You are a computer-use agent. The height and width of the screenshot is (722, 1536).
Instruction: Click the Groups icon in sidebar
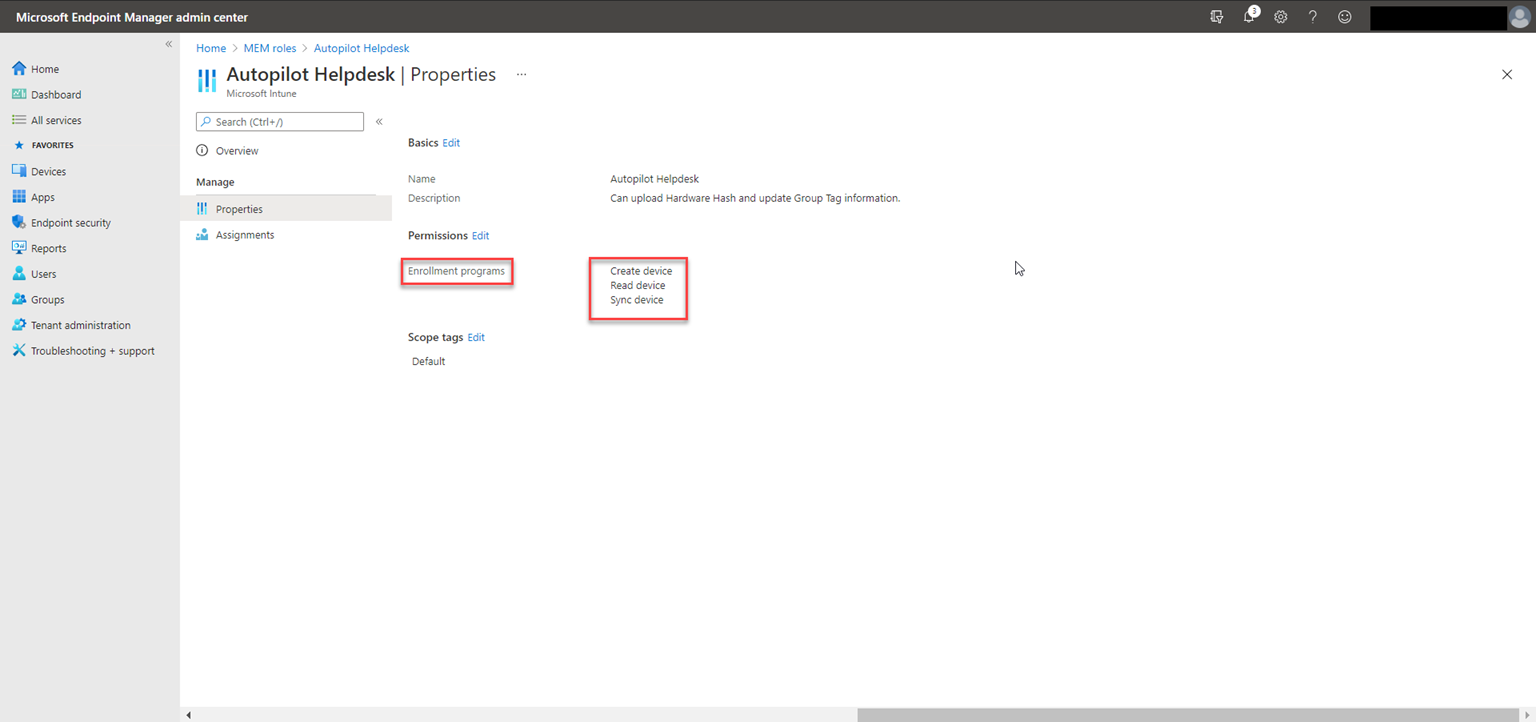19,299
